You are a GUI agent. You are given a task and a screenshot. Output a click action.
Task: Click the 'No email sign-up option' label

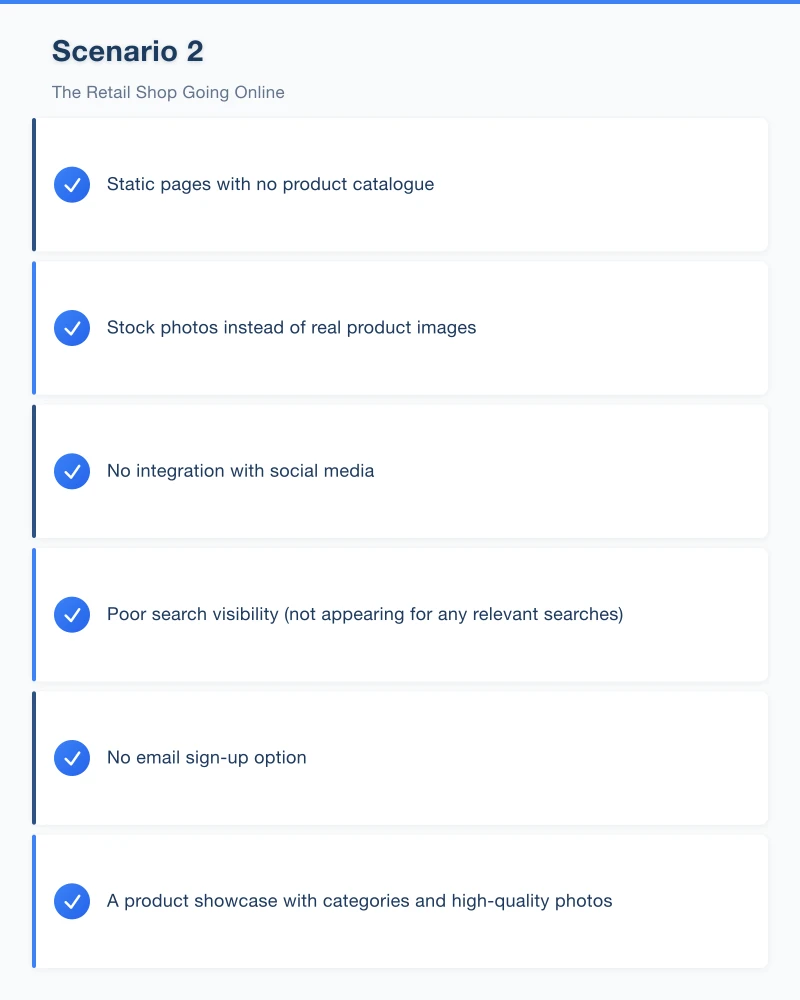click(206, 758)
